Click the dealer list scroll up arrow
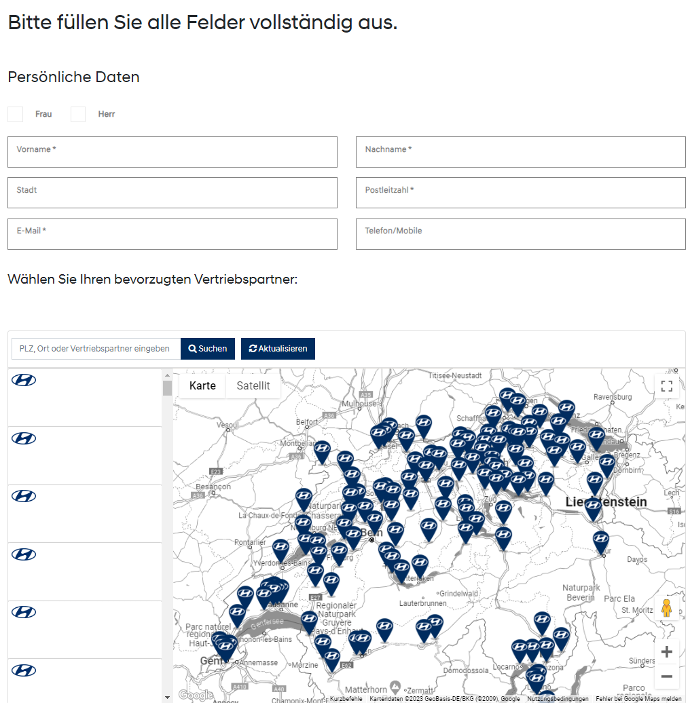 [167, 375]
